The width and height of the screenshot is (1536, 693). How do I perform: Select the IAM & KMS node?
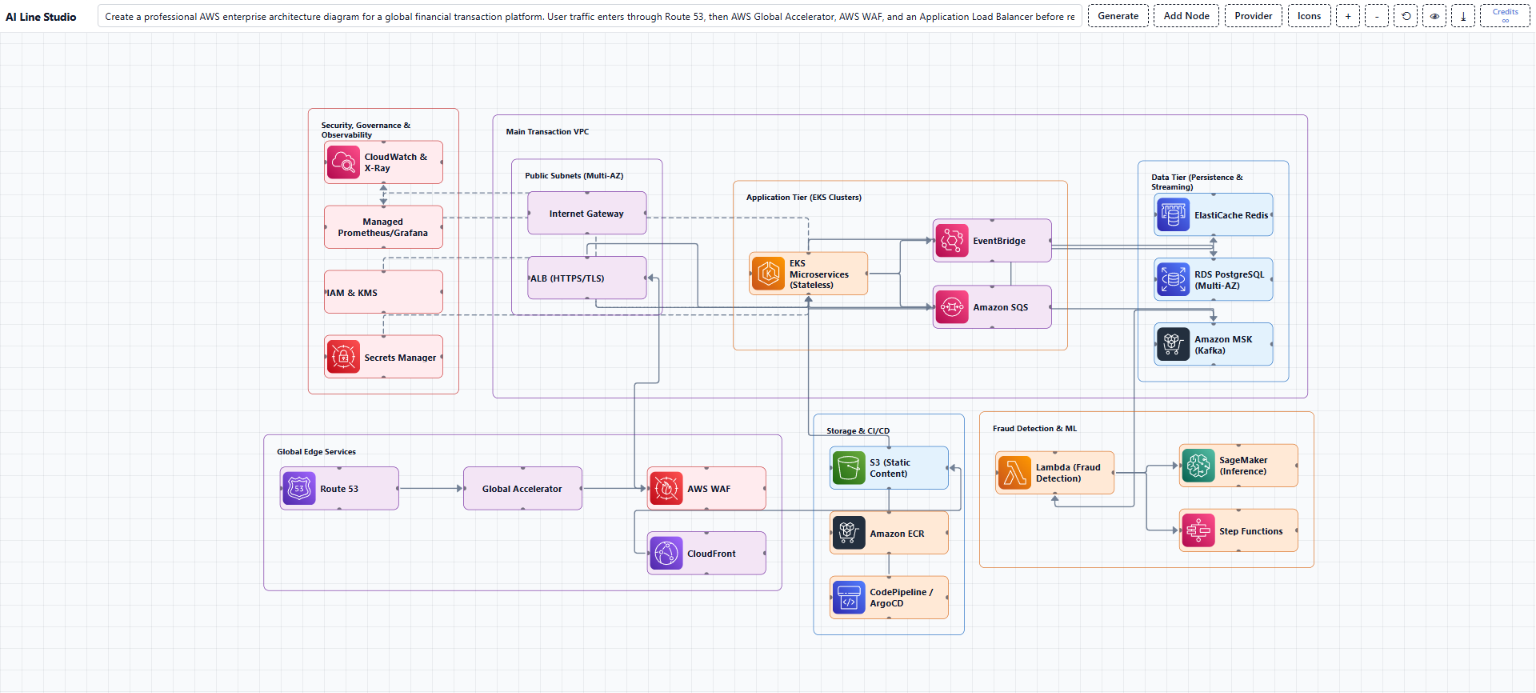pos(383,292)
